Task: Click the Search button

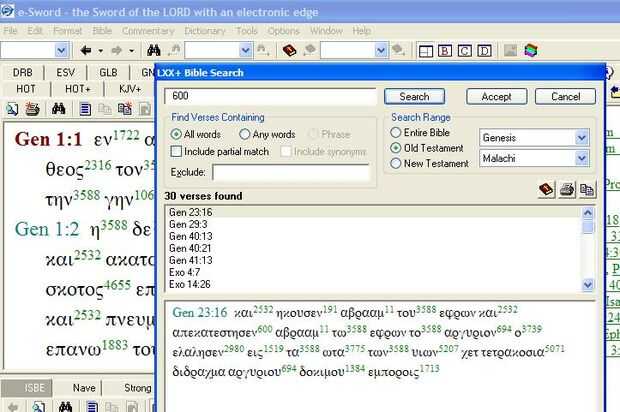Action: [x=414, y=96]
